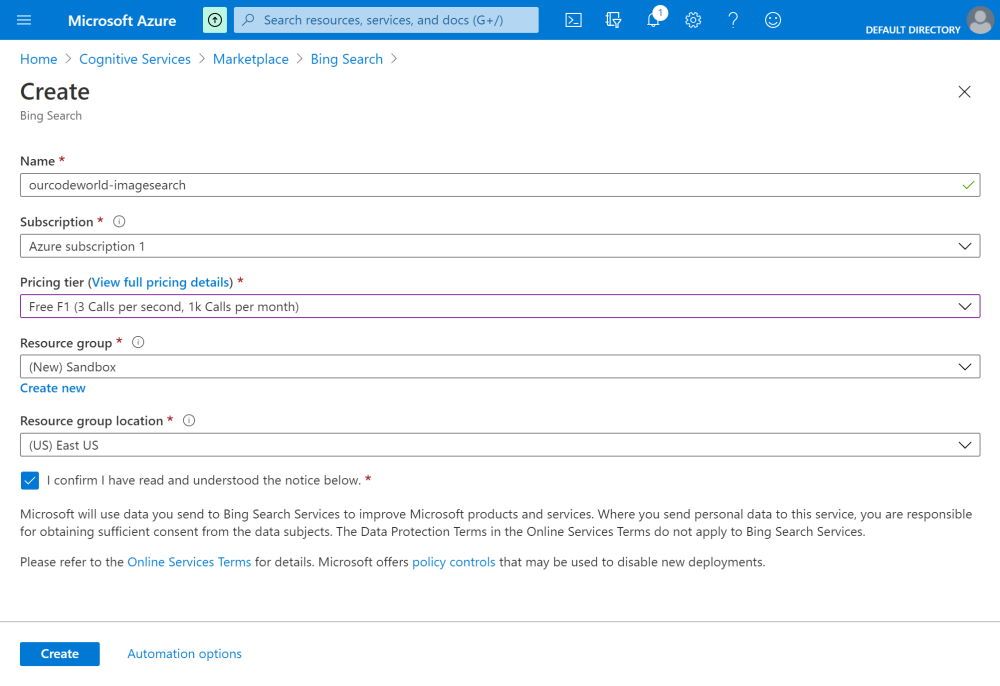Expand the Pricing tier dropdown
Image resolution: width=1000 pixels, height=686 pixels.
tap(500, 307)
